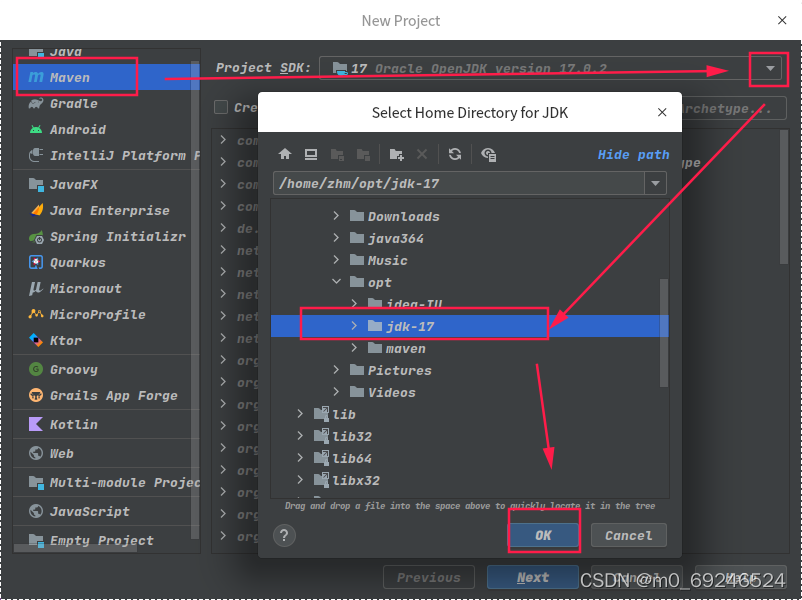Click the Web globe icon in sidebar

[36, 453]
